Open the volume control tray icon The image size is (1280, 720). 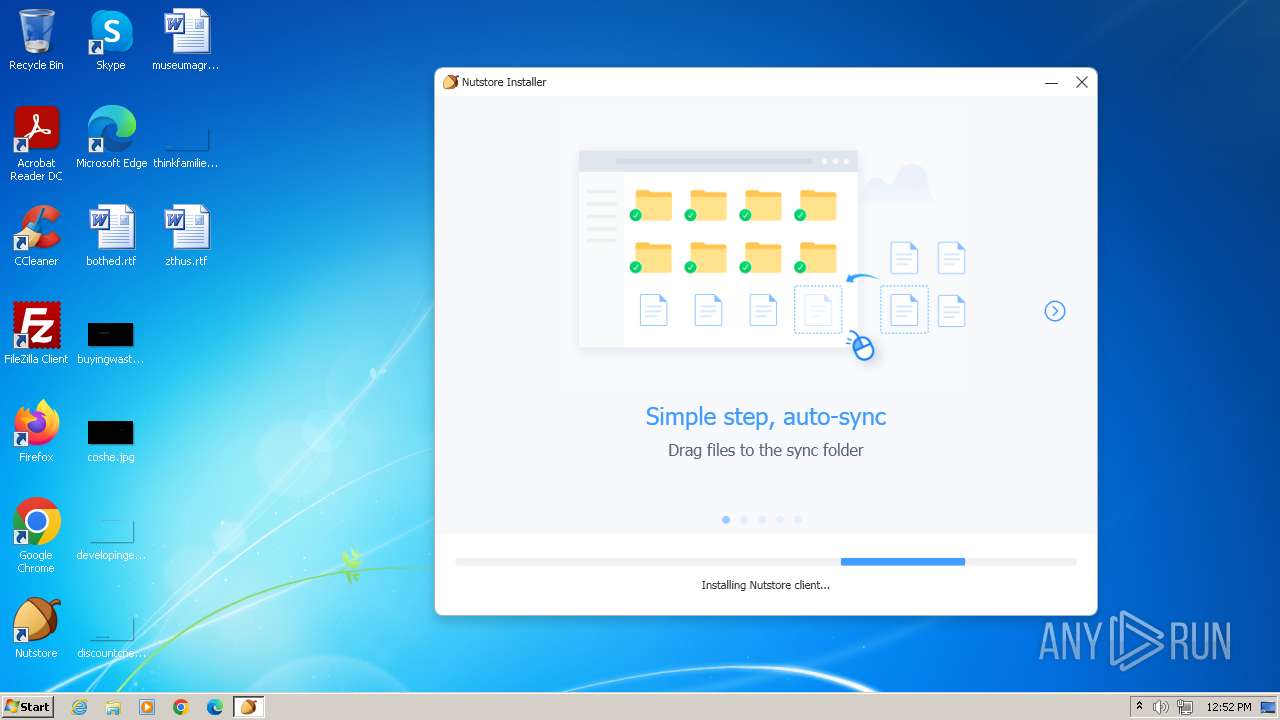(x=1161, y=707)
